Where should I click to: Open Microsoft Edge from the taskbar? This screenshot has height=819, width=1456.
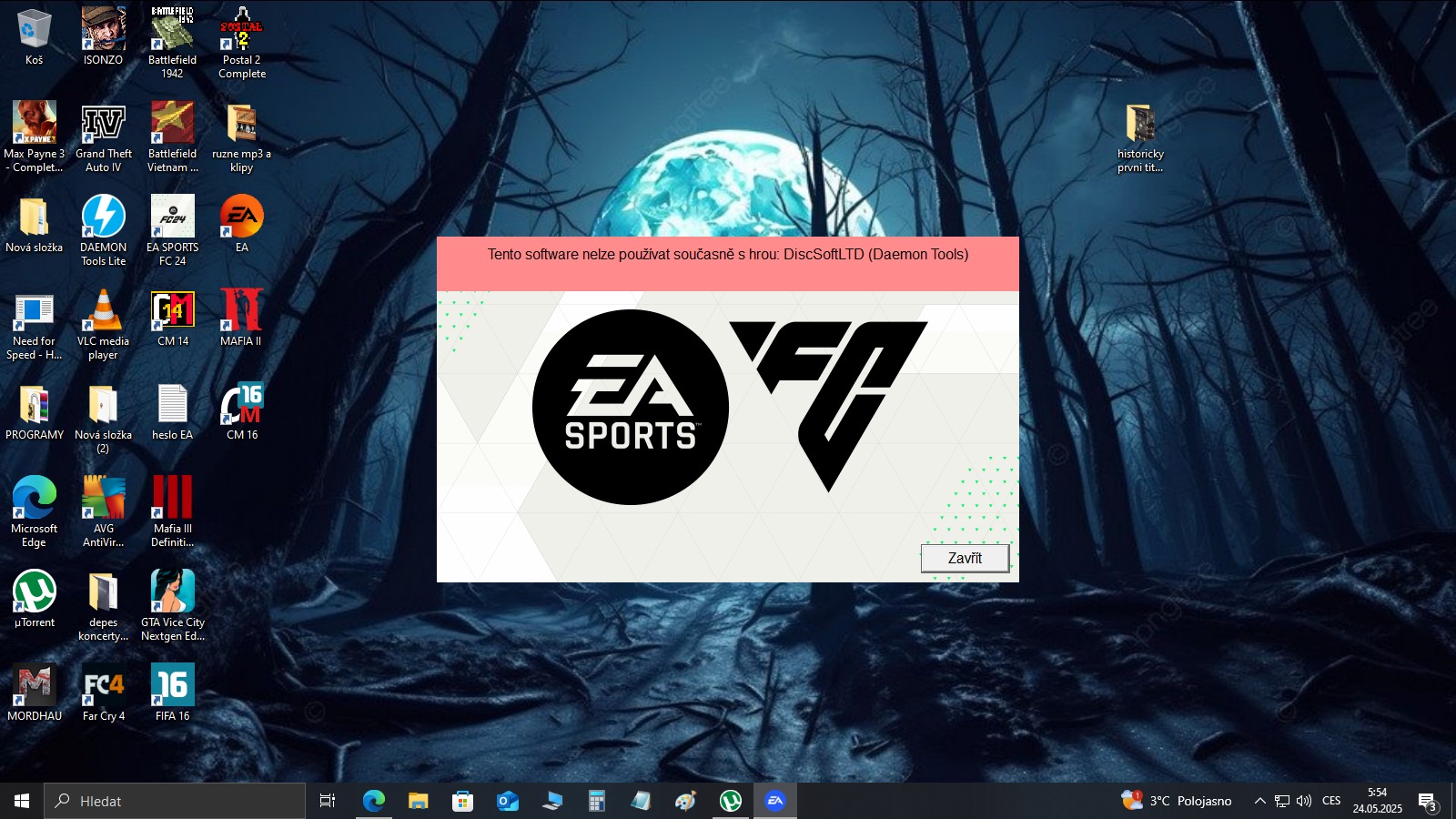coord(373,801)
